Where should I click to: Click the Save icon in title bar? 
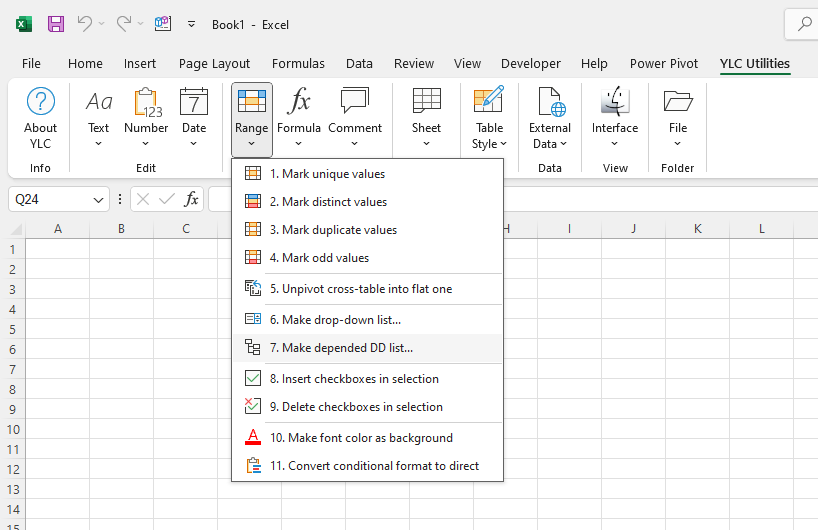[56, 24]
